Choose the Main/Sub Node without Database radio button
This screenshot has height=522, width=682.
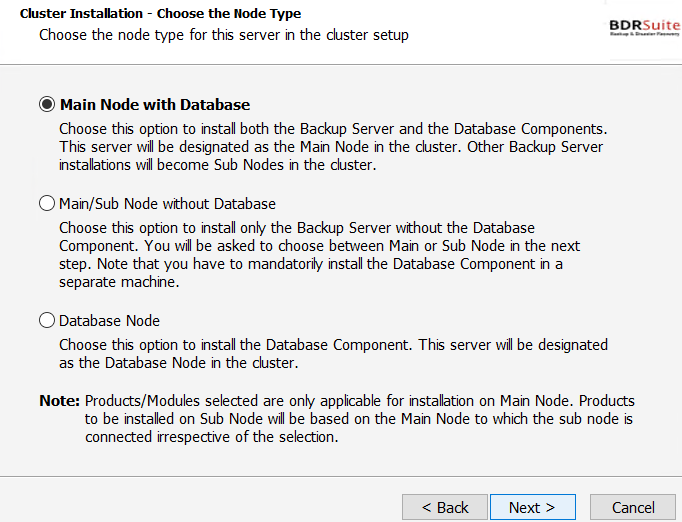(x=47, y=203)
